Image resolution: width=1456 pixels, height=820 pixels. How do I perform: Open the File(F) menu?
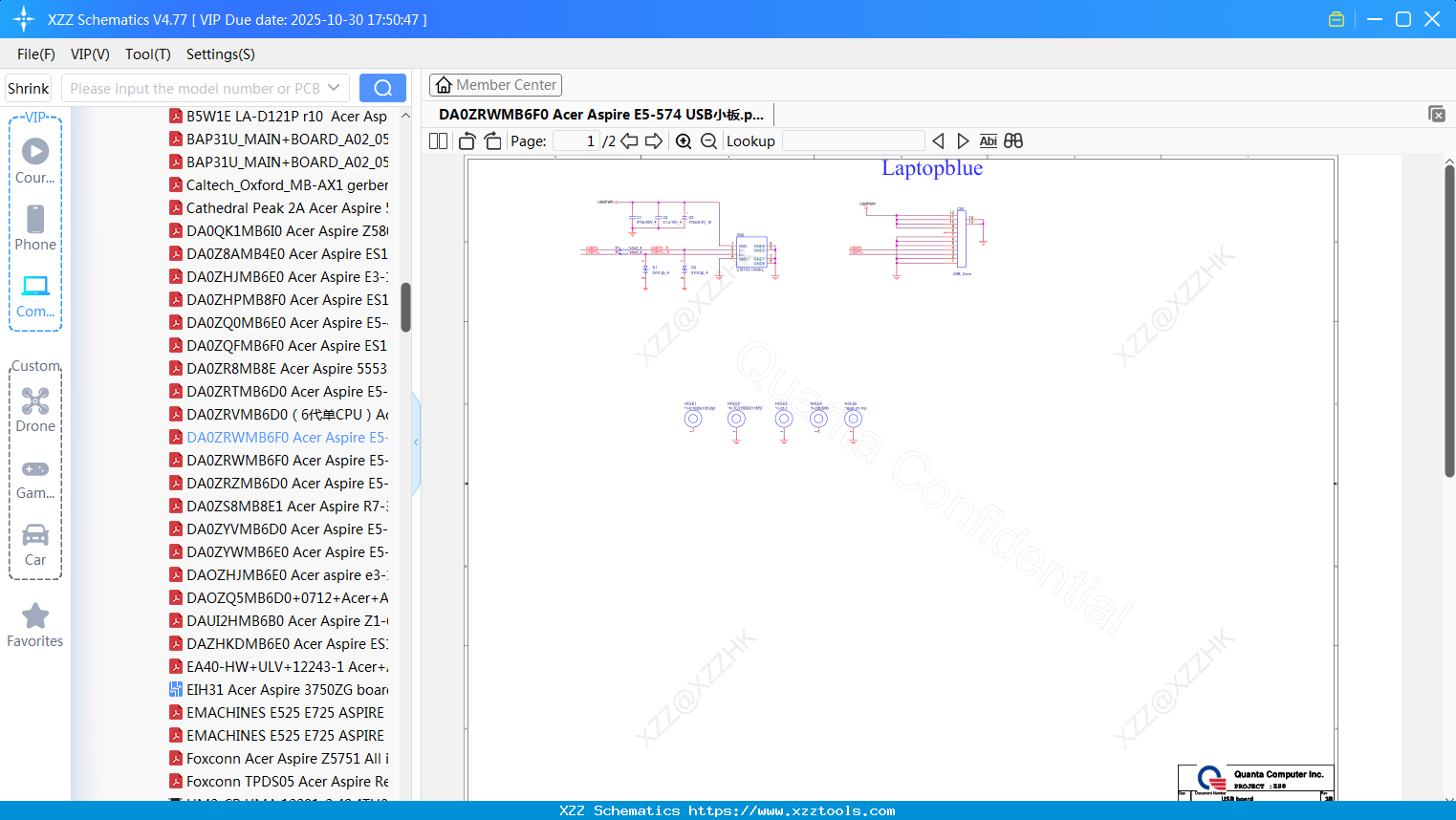click(x=36, y=54)
